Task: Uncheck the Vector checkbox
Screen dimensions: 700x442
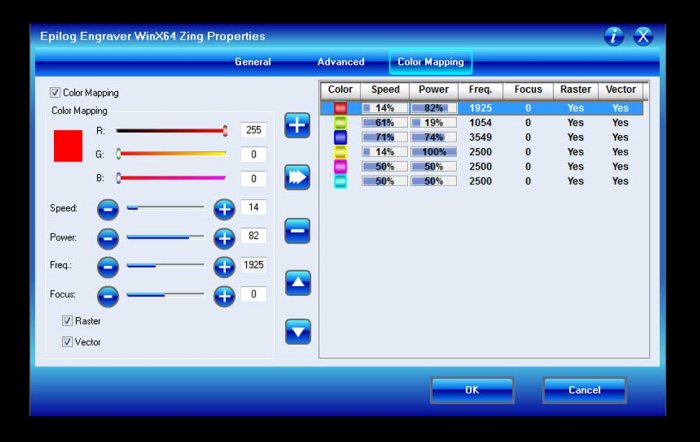Action: click(x=68, y=342)
